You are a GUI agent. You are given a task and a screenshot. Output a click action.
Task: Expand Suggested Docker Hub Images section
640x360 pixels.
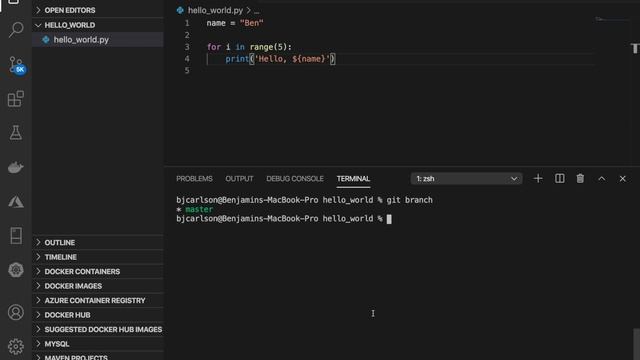(98, 329)
